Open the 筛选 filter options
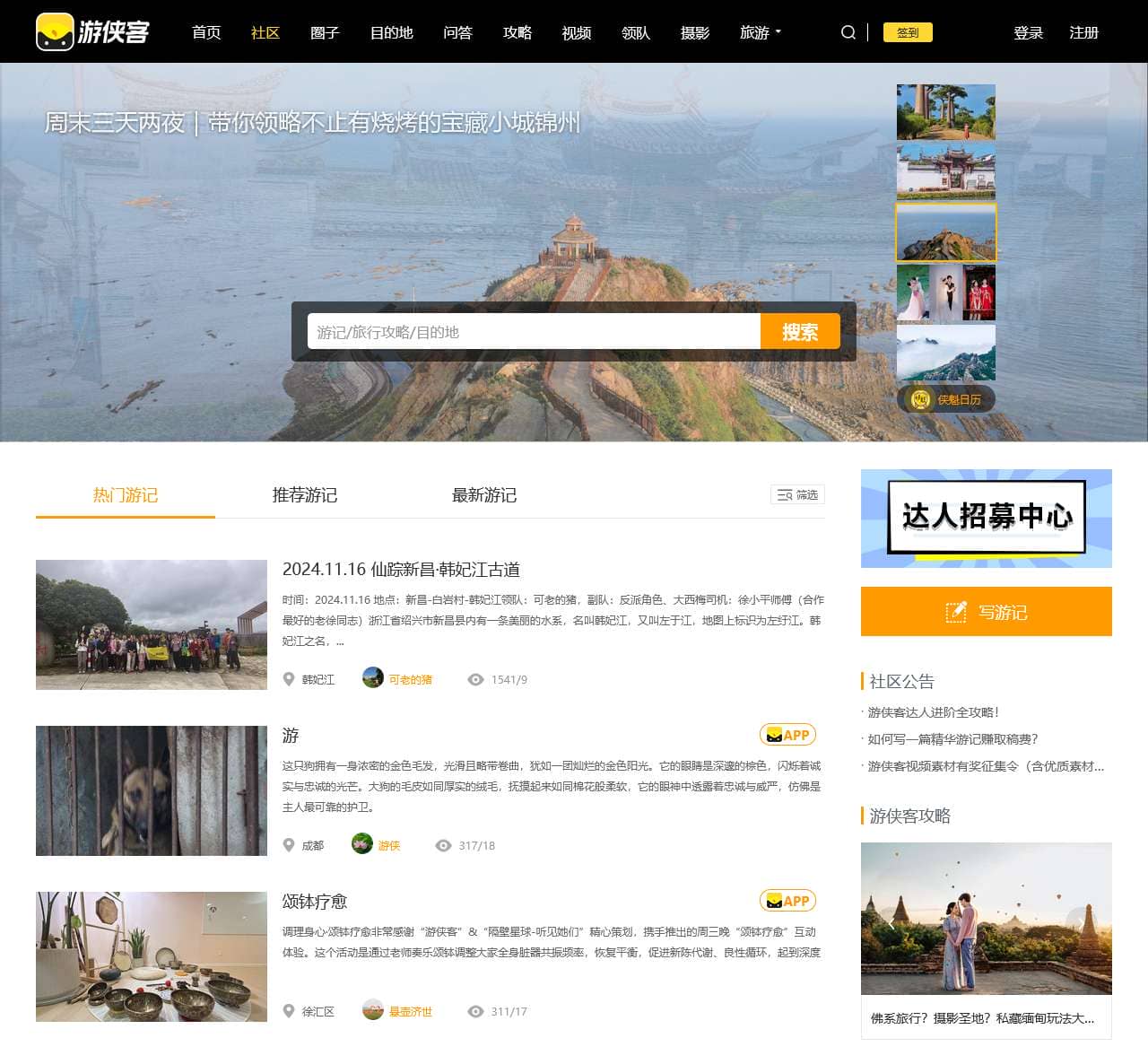The height and width of the screenshot is (1047, 1148). point(797,494)
